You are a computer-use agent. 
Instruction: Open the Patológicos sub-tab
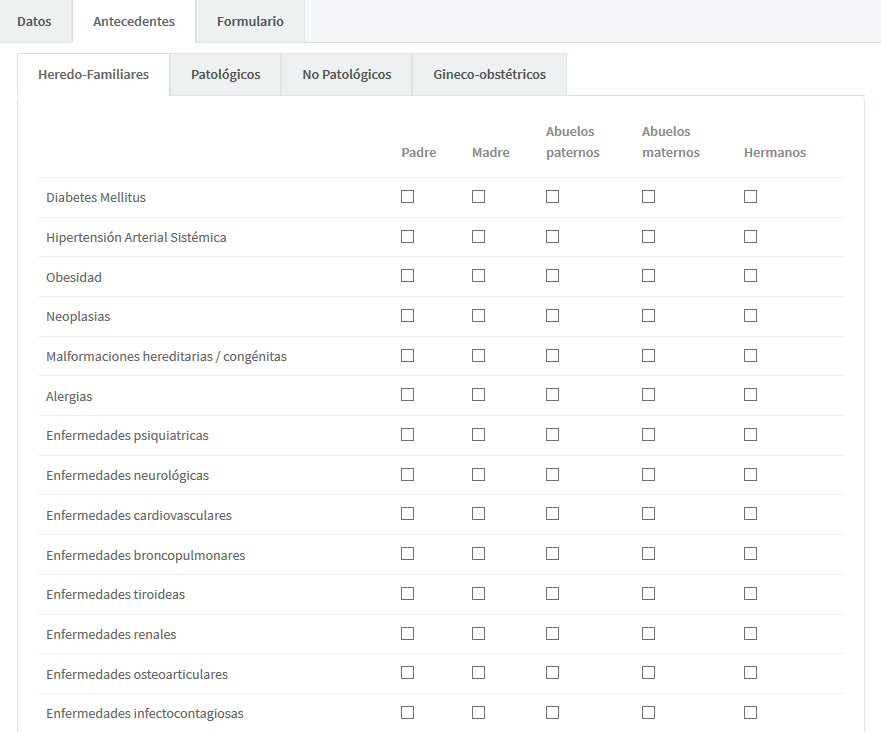point(225,75)
